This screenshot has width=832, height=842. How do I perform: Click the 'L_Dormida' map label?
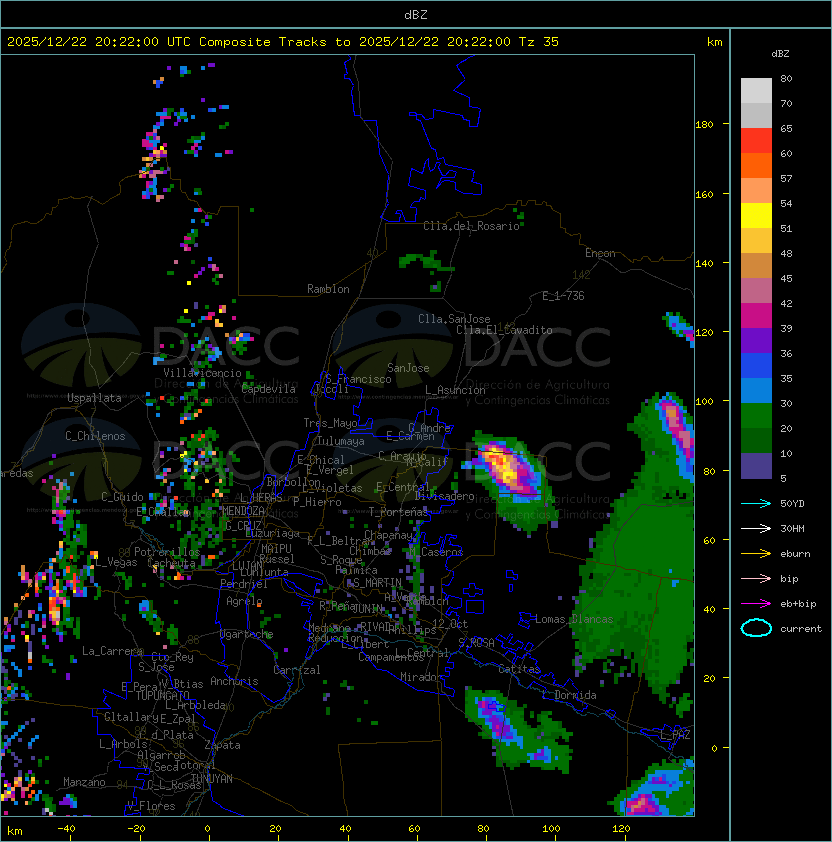(x=569, y=695)
